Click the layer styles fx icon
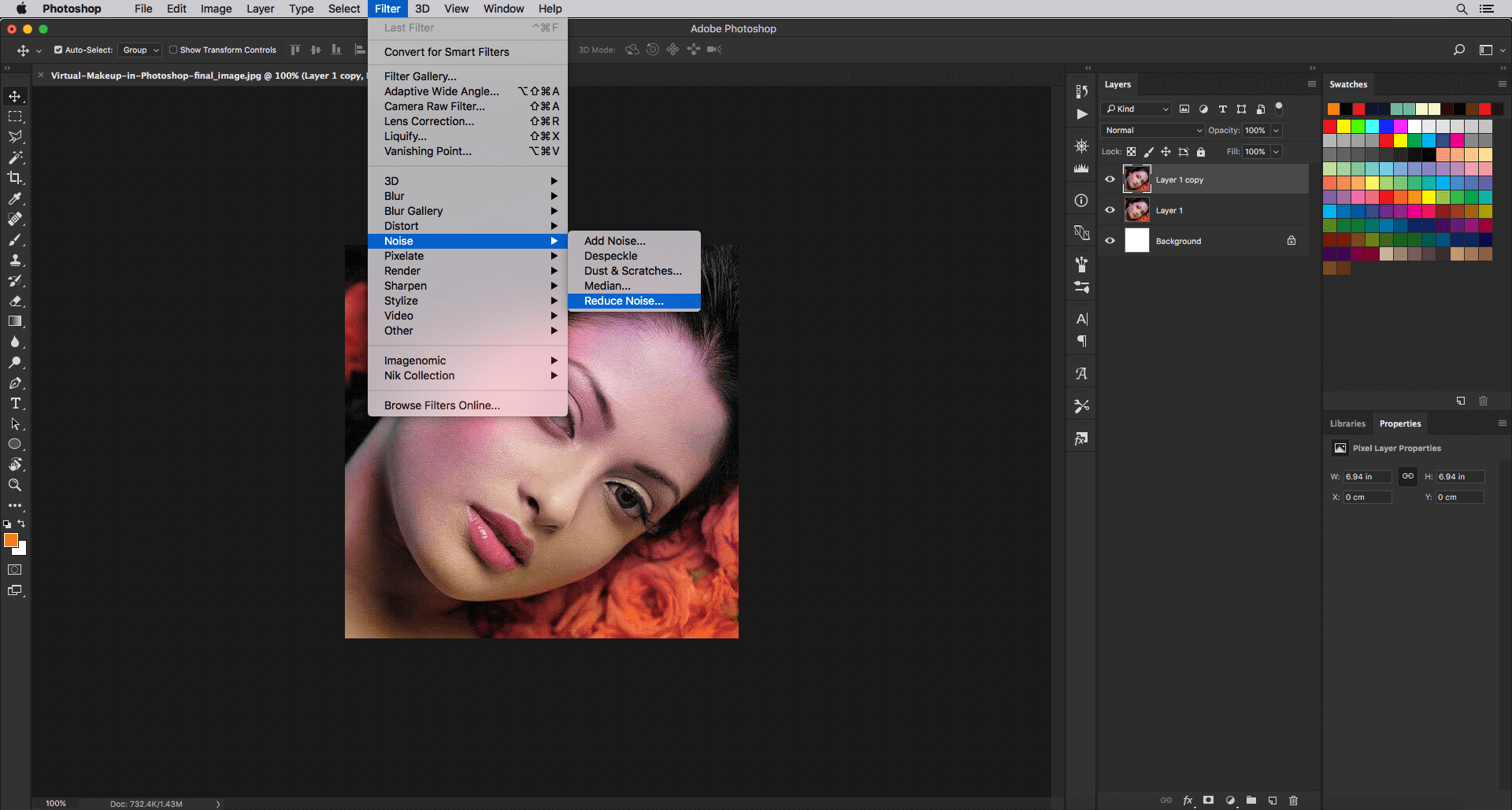The width and height of the screenshot is (1512, 810). tap(1188, 801)
